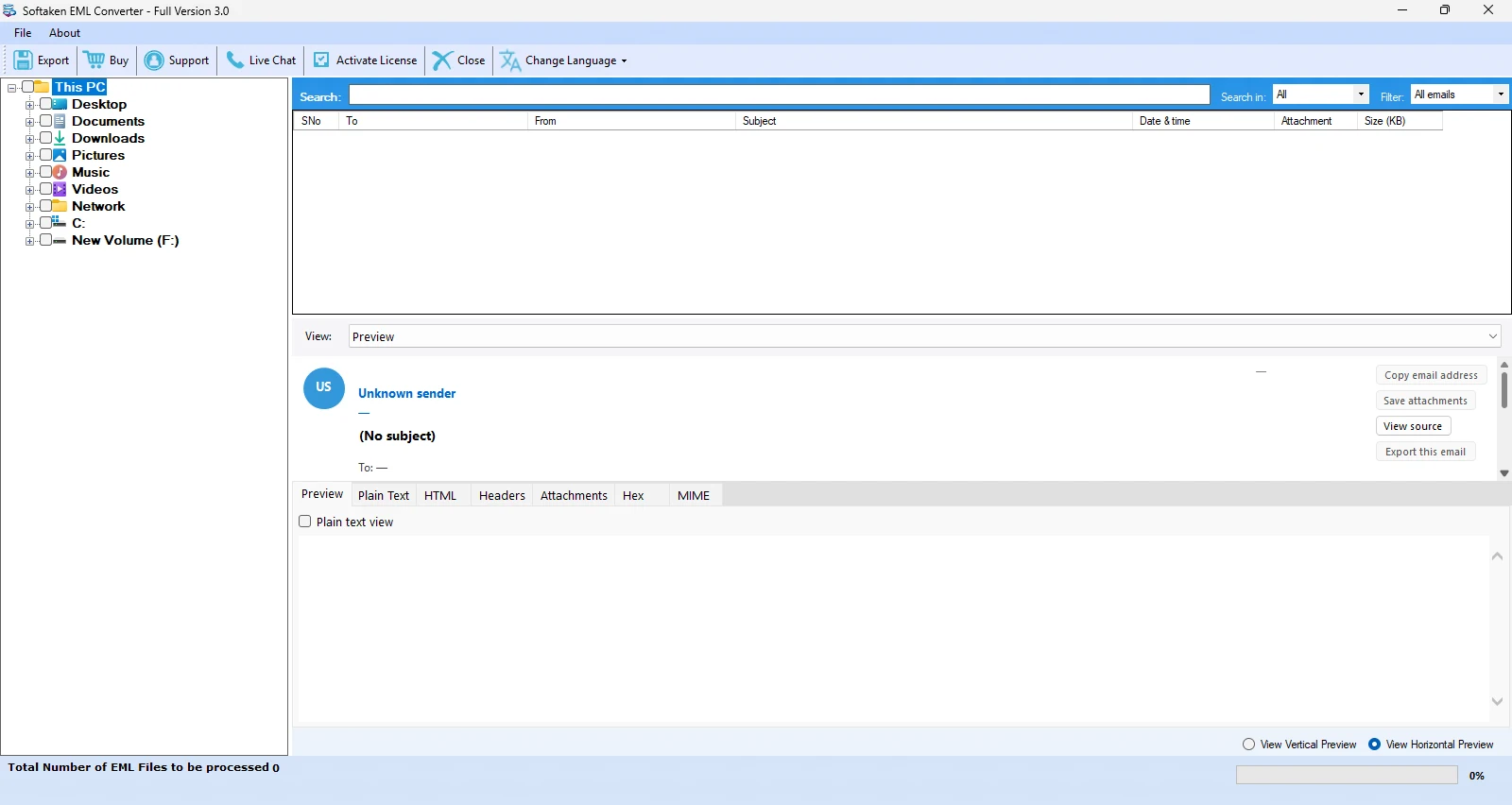
Task: Switch to the Headers tab
Action: 502,495
